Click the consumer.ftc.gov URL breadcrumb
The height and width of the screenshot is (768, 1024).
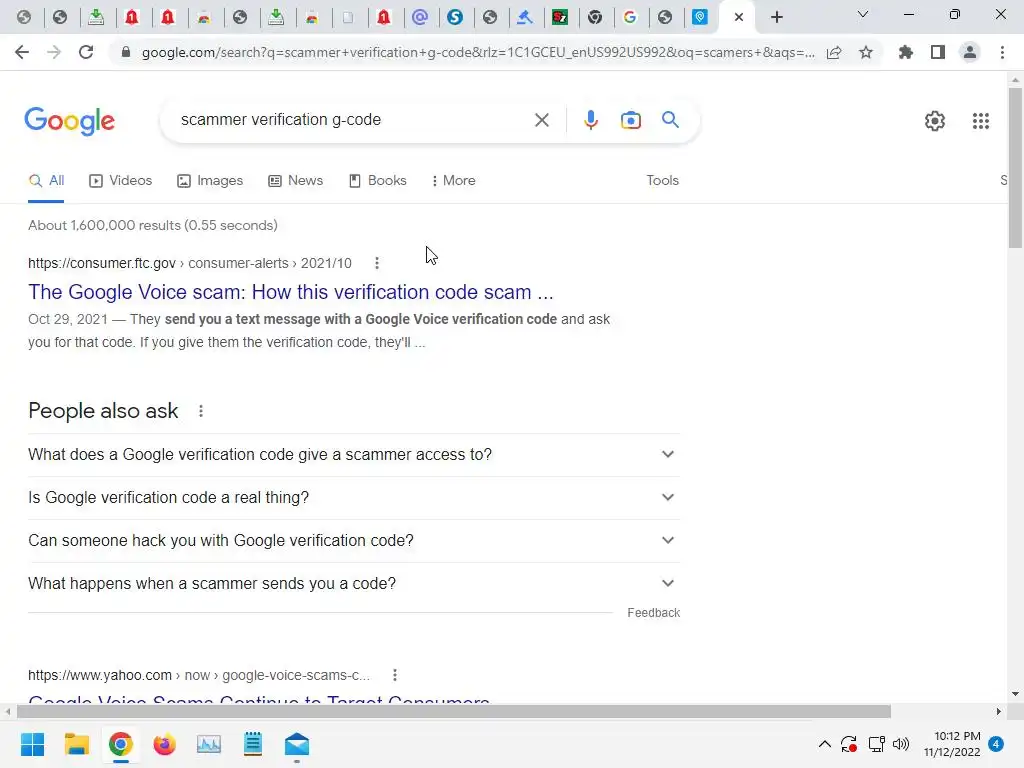pyautogui.click(x=189, y=263)
